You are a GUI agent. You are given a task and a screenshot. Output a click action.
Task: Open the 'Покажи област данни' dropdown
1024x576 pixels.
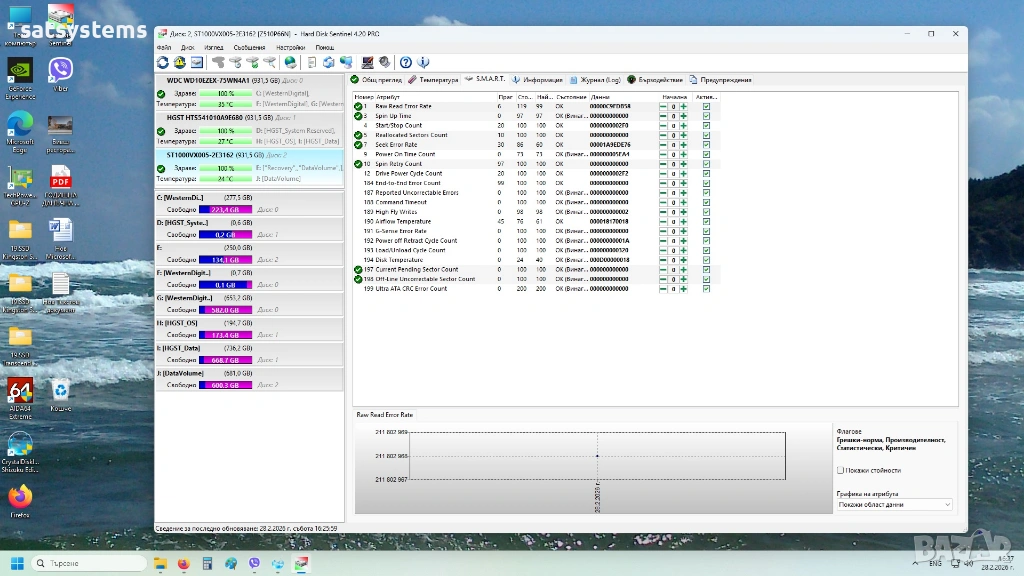[894, 505]
